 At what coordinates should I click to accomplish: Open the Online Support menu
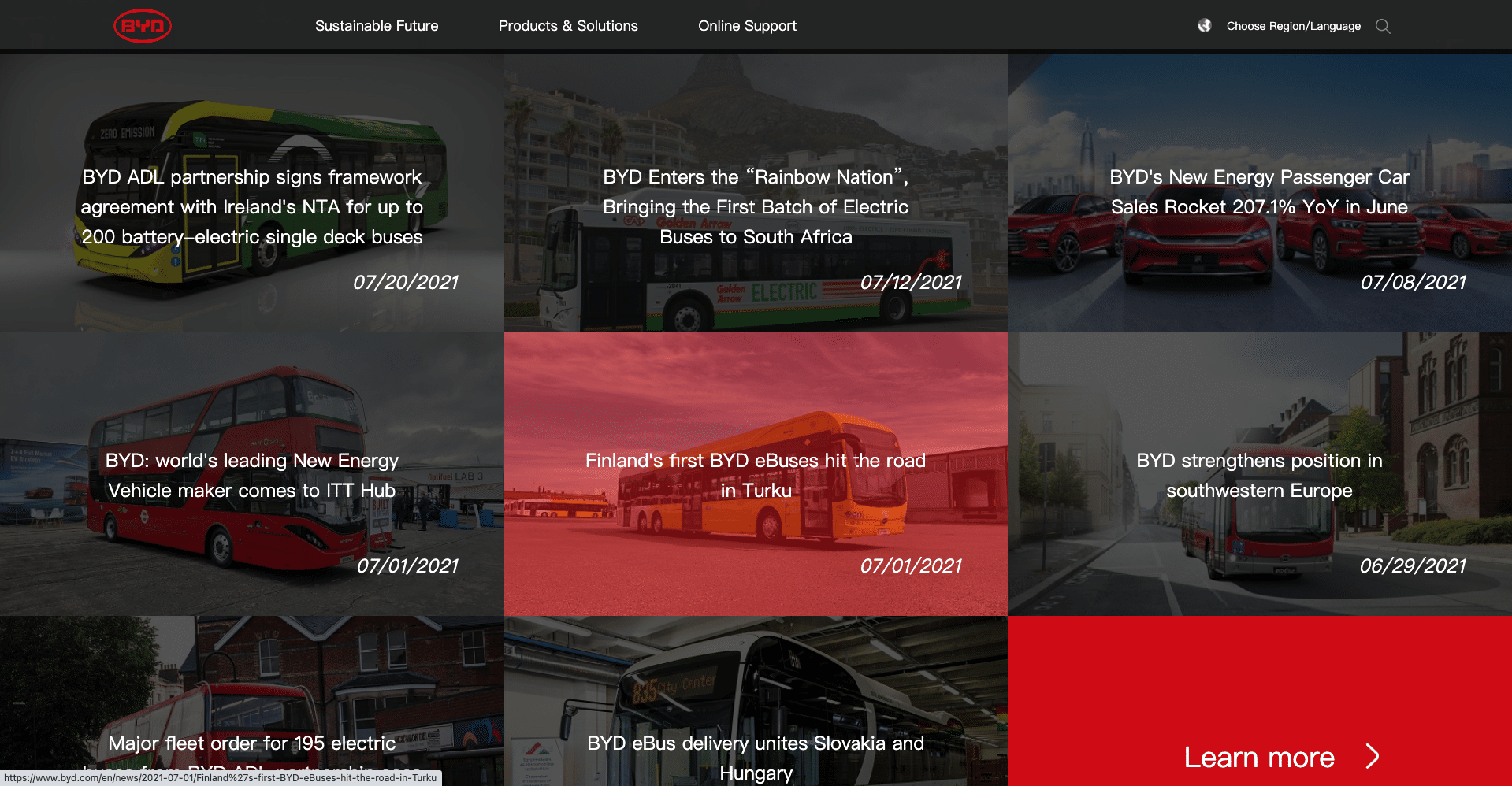click(x=747, y=26)
